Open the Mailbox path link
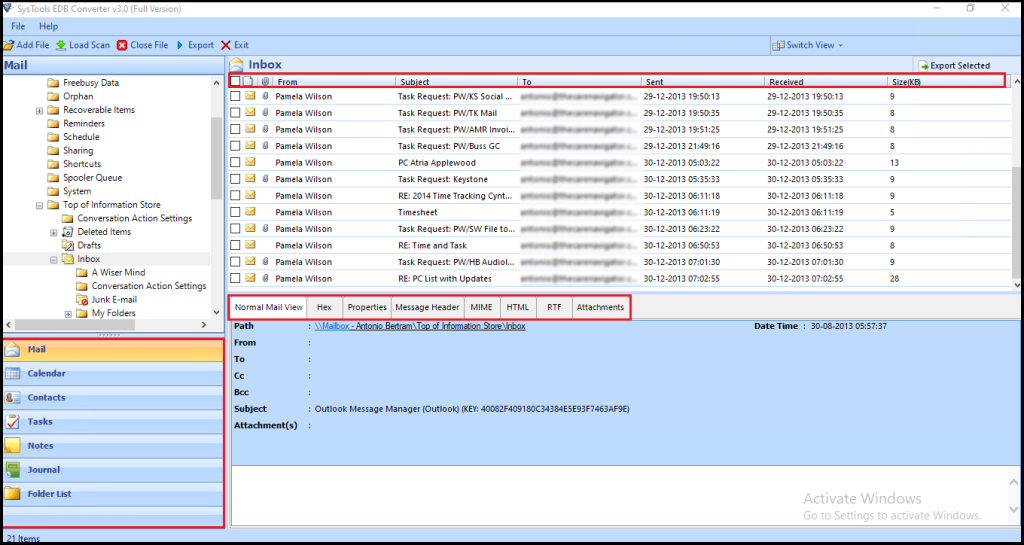 click(420, 326)
